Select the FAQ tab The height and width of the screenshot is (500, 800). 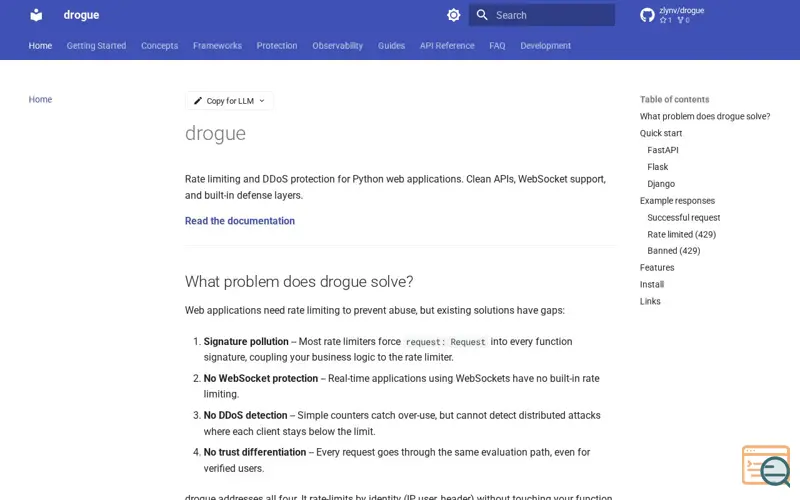[x=497, y=46]
